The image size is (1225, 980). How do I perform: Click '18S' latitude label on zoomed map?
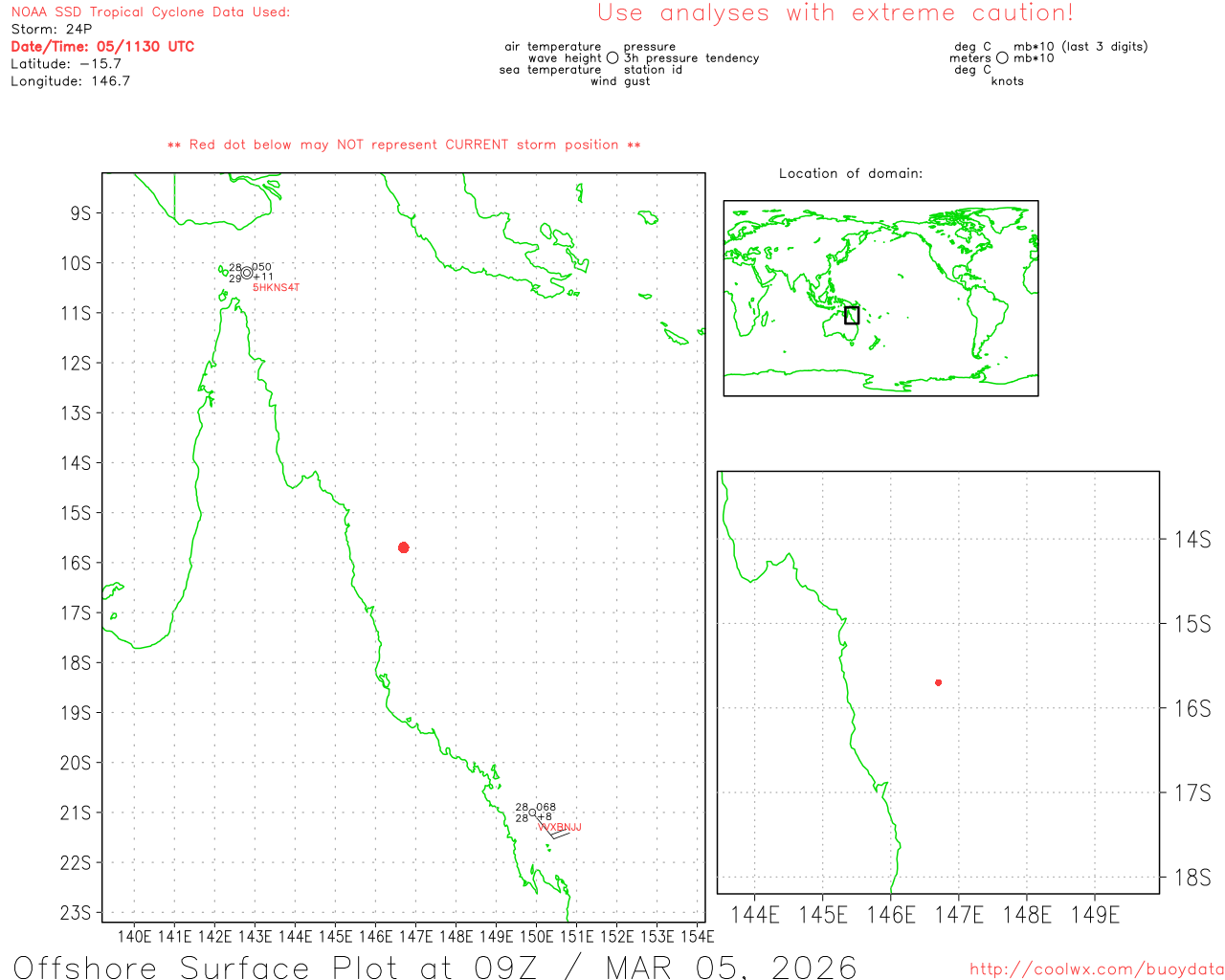pyautogui.click(x=1192, y=878)
